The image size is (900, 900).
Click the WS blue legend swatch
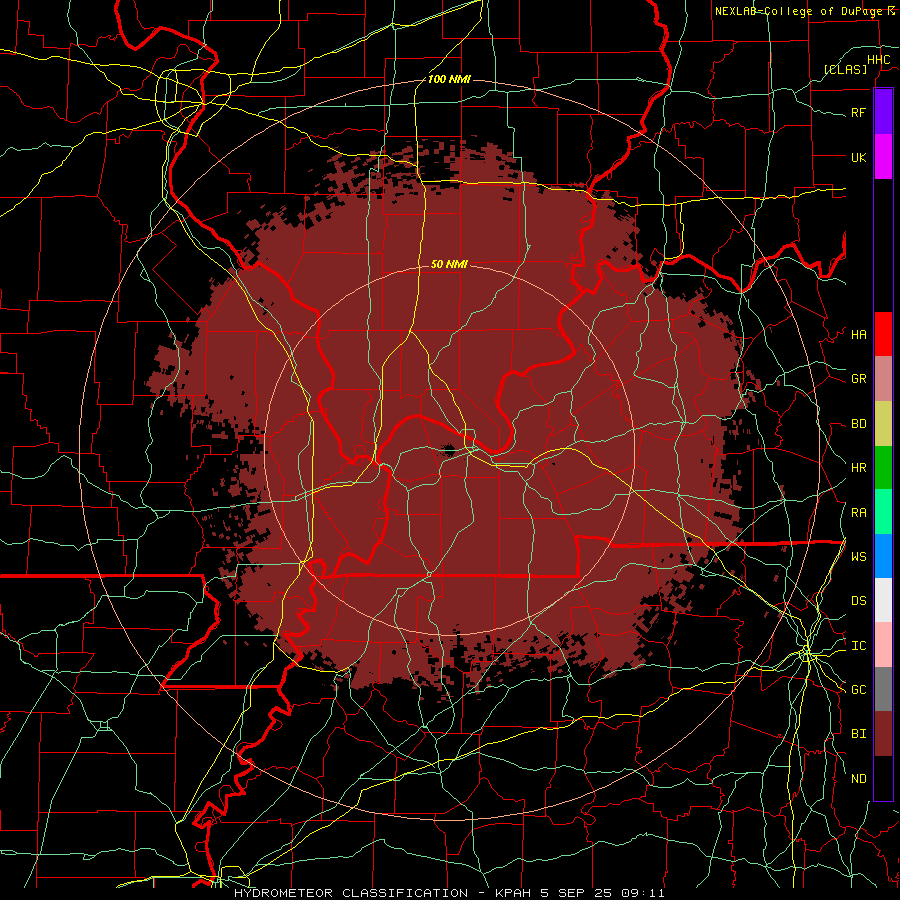pyautogui.click(x=883, y=556)
